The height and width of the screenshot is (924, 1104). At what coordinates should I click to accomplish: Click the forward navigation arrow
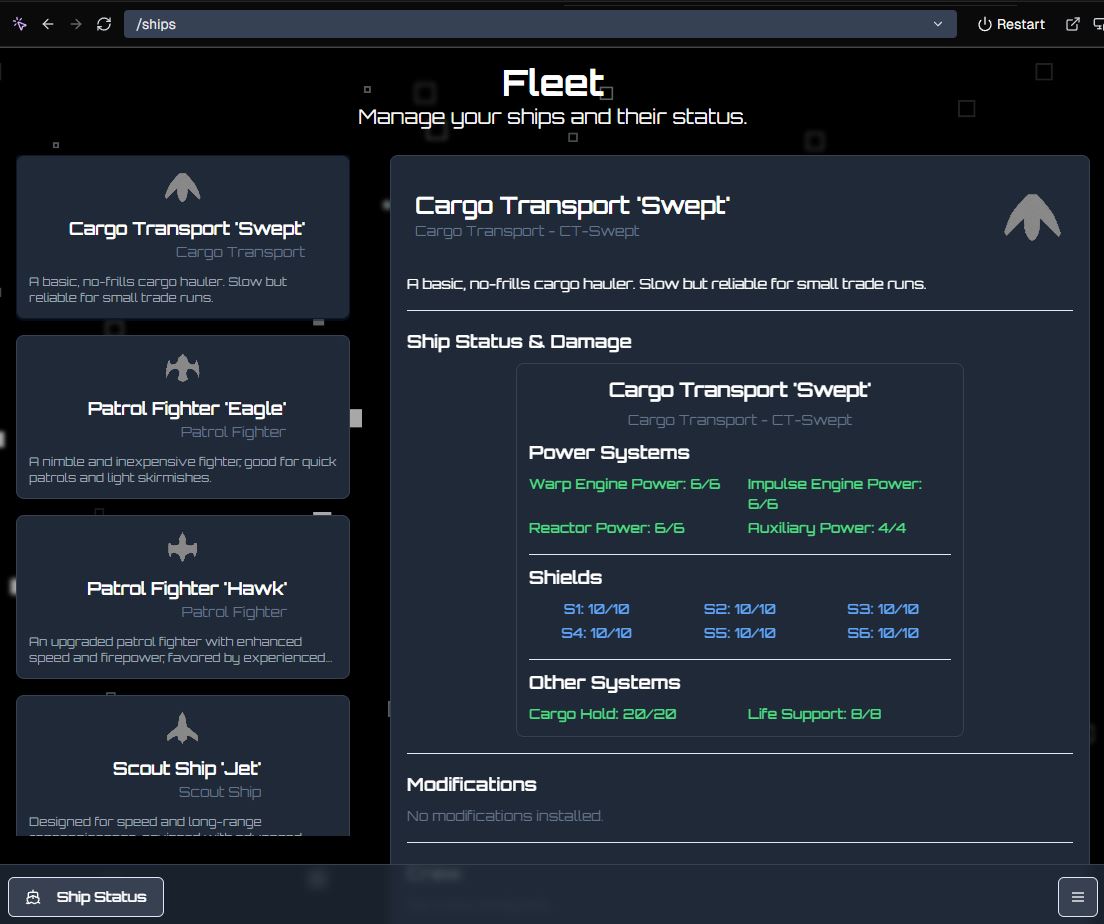(76, 24)
